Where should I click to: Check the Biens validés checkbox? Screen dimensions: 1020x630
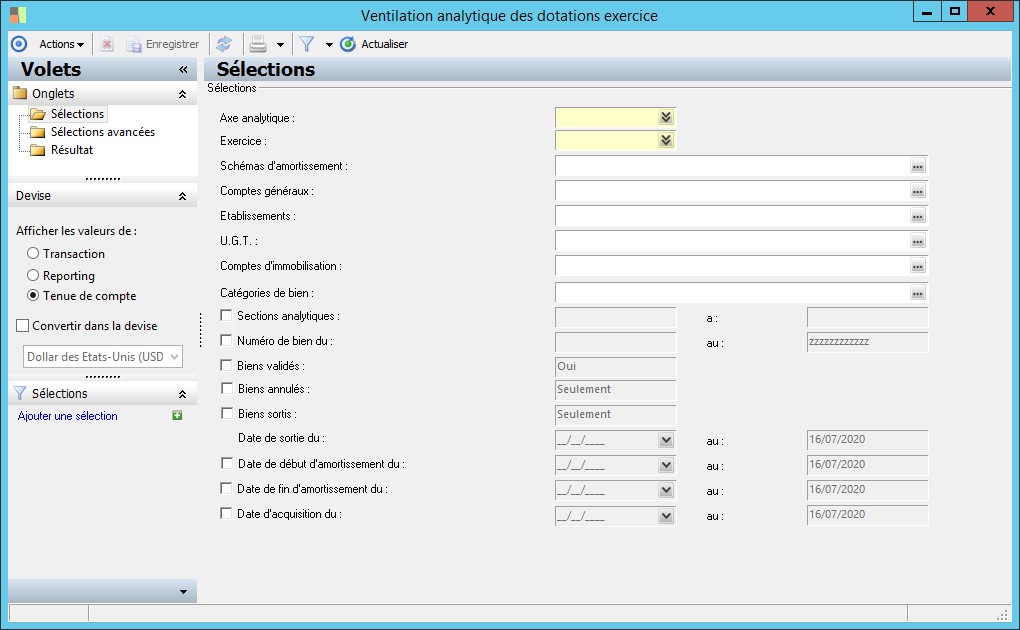(x=226, y=365)
